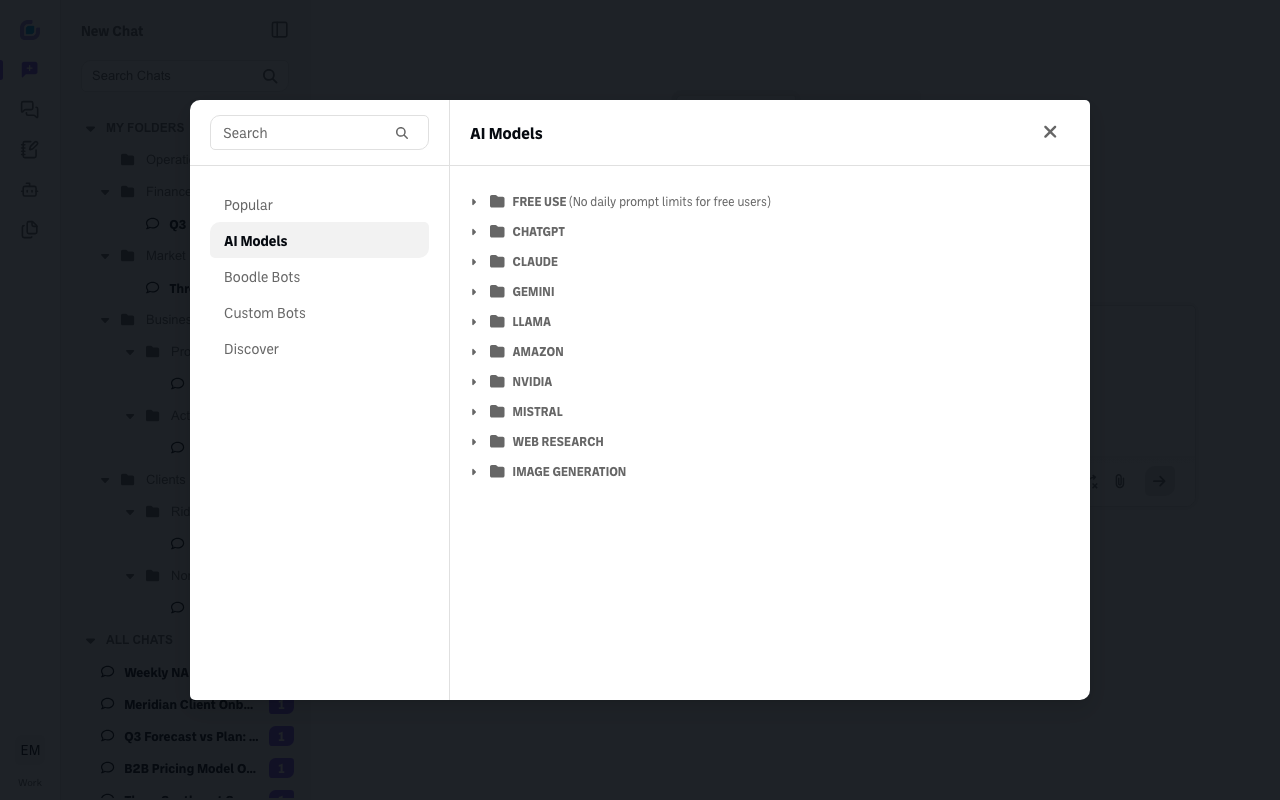Viewport: 1280px width, 800px height.
Task: Collapse the ALL CHATS section
Action: (90, 640)
